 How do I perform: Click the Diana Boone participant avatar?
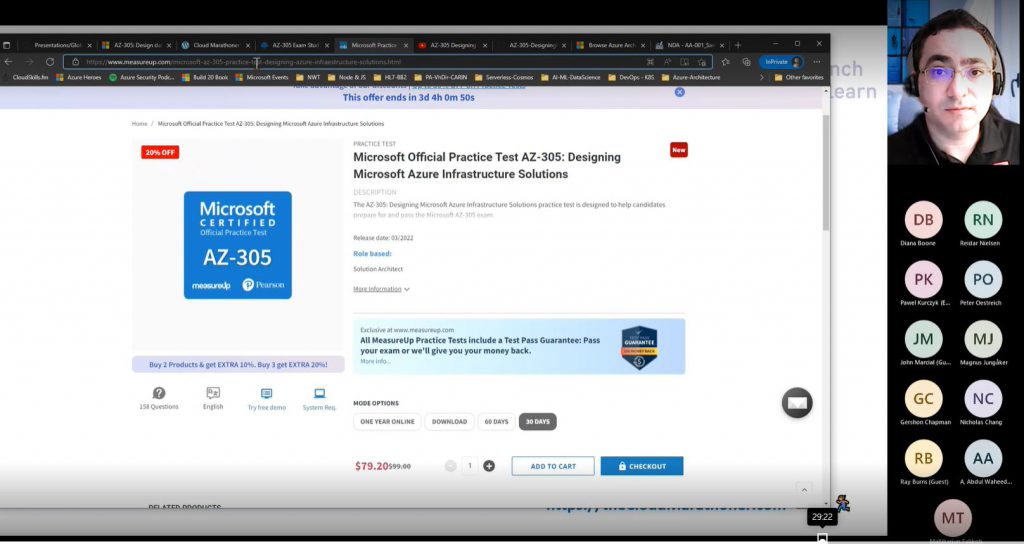pyautogui.click(x=923, y=220)
